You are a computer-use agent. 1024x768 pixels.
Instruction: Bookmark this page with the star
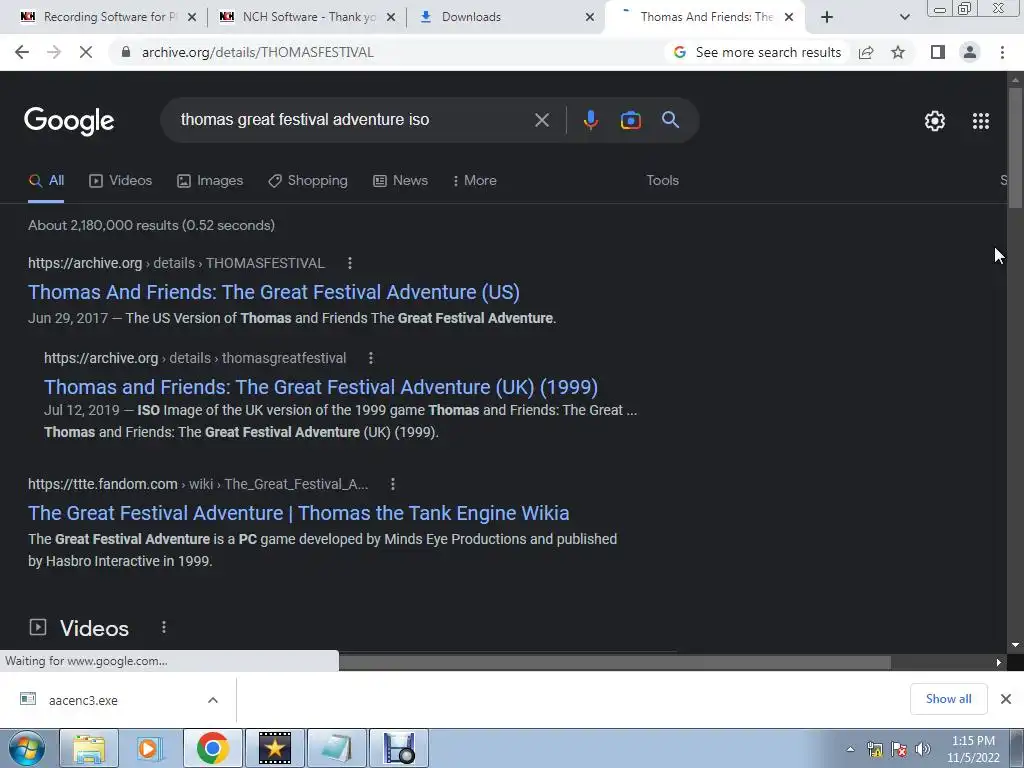pyautogui.click(x=898, y=52)
